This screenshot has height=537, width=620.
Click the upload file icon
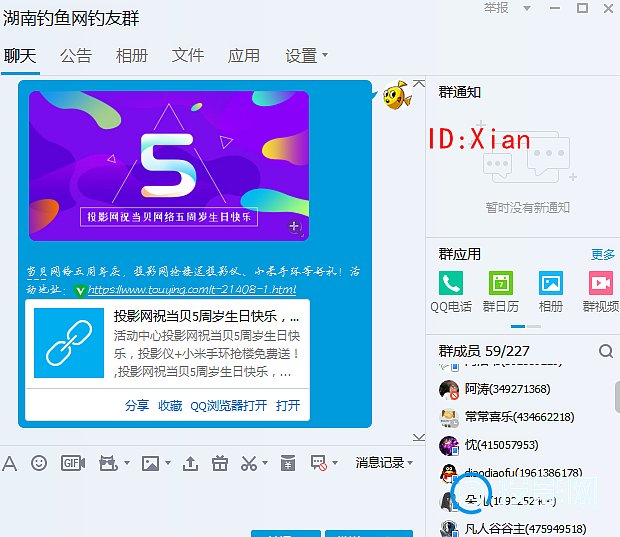pos(190,463)
